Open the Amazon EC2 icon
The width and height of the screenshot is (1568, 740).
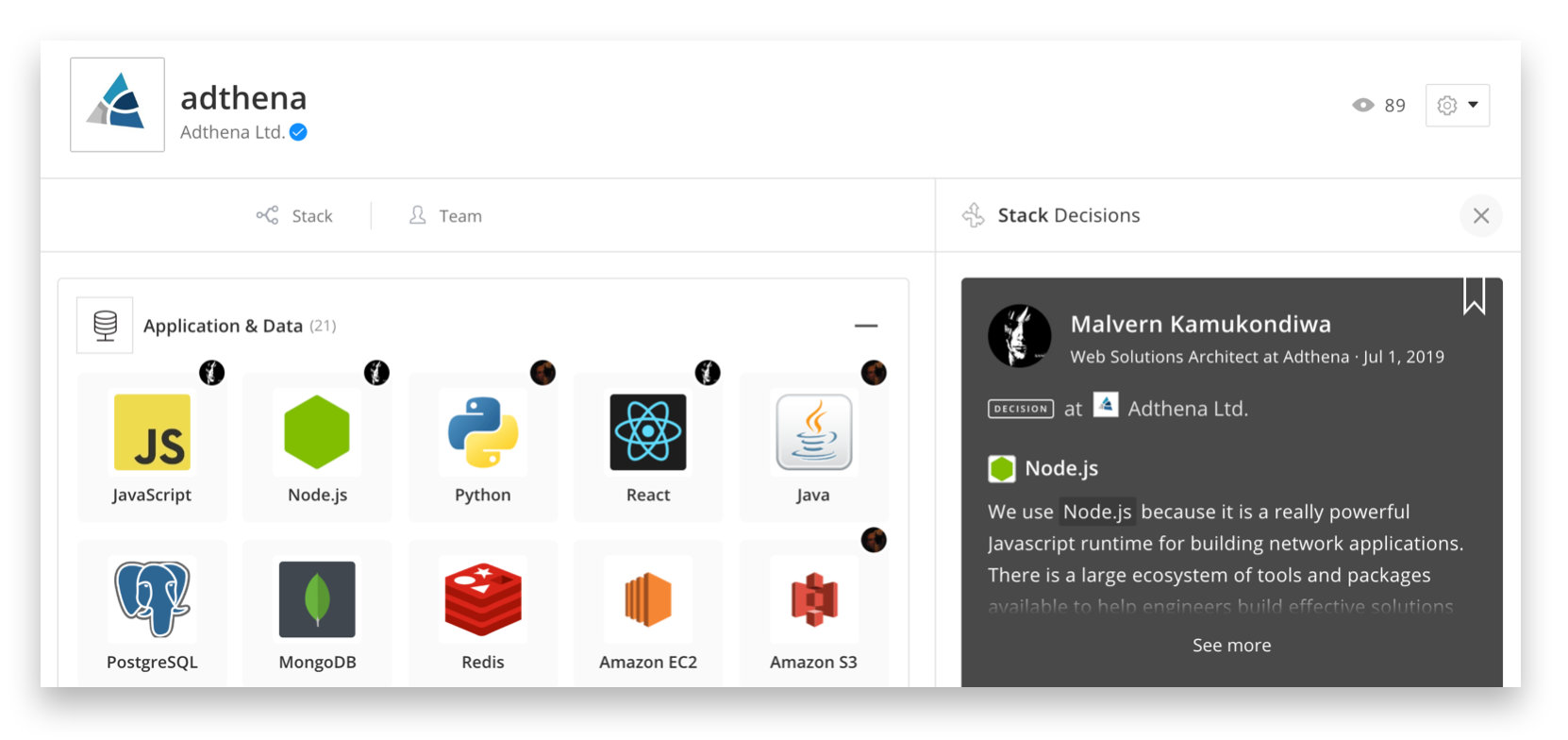point(648,599)
